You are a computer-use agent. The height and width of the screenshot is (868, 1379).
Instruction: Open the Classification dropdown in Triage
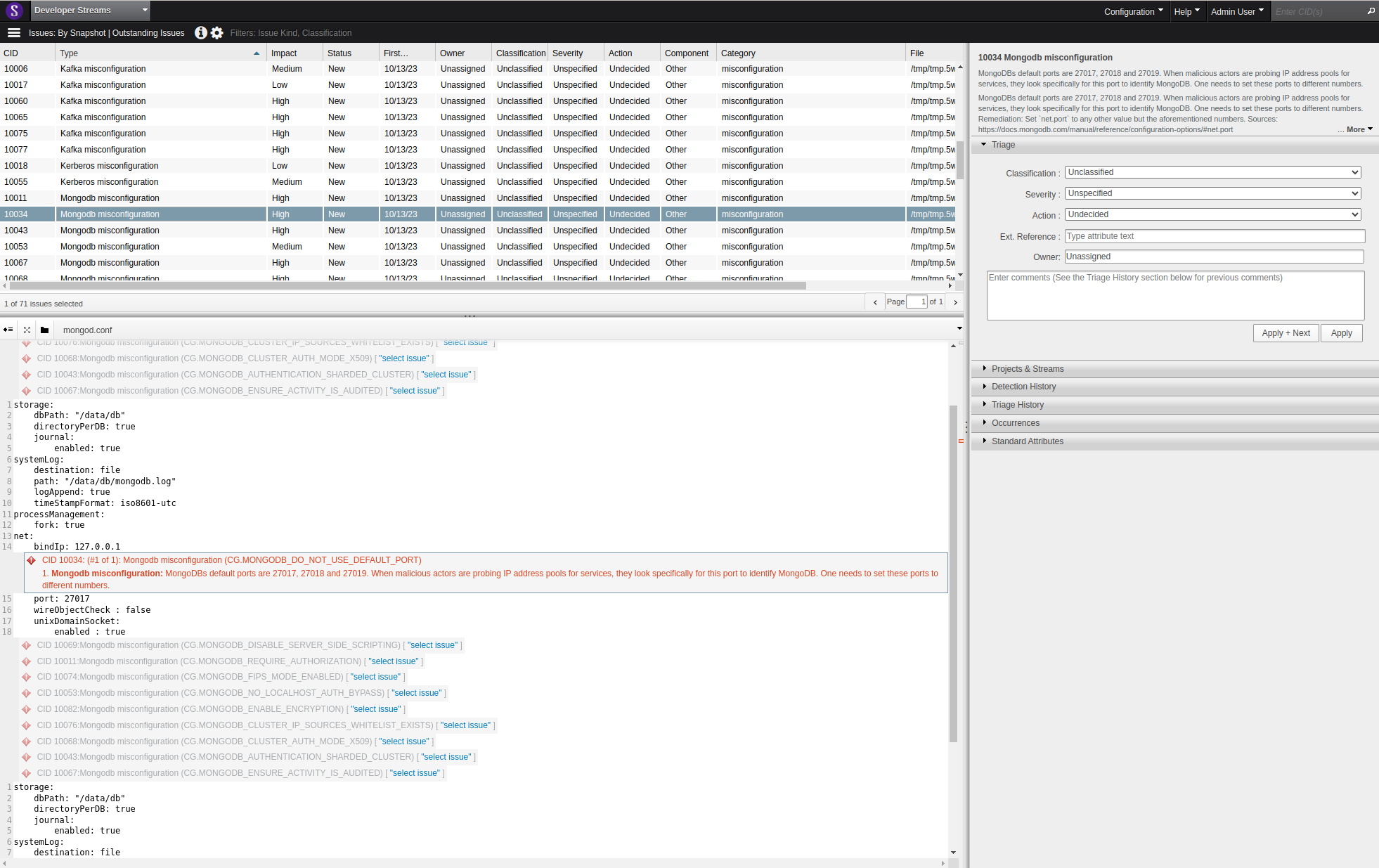click(1212, 172)
